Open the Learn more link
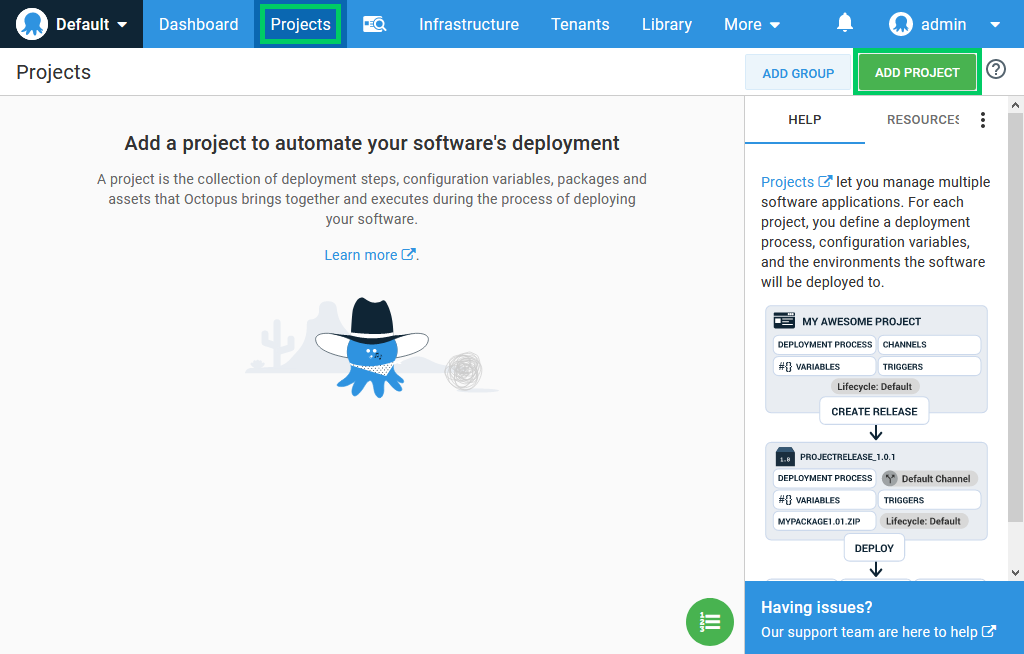This screenshot has height=654, width=1024. (370, 255)
